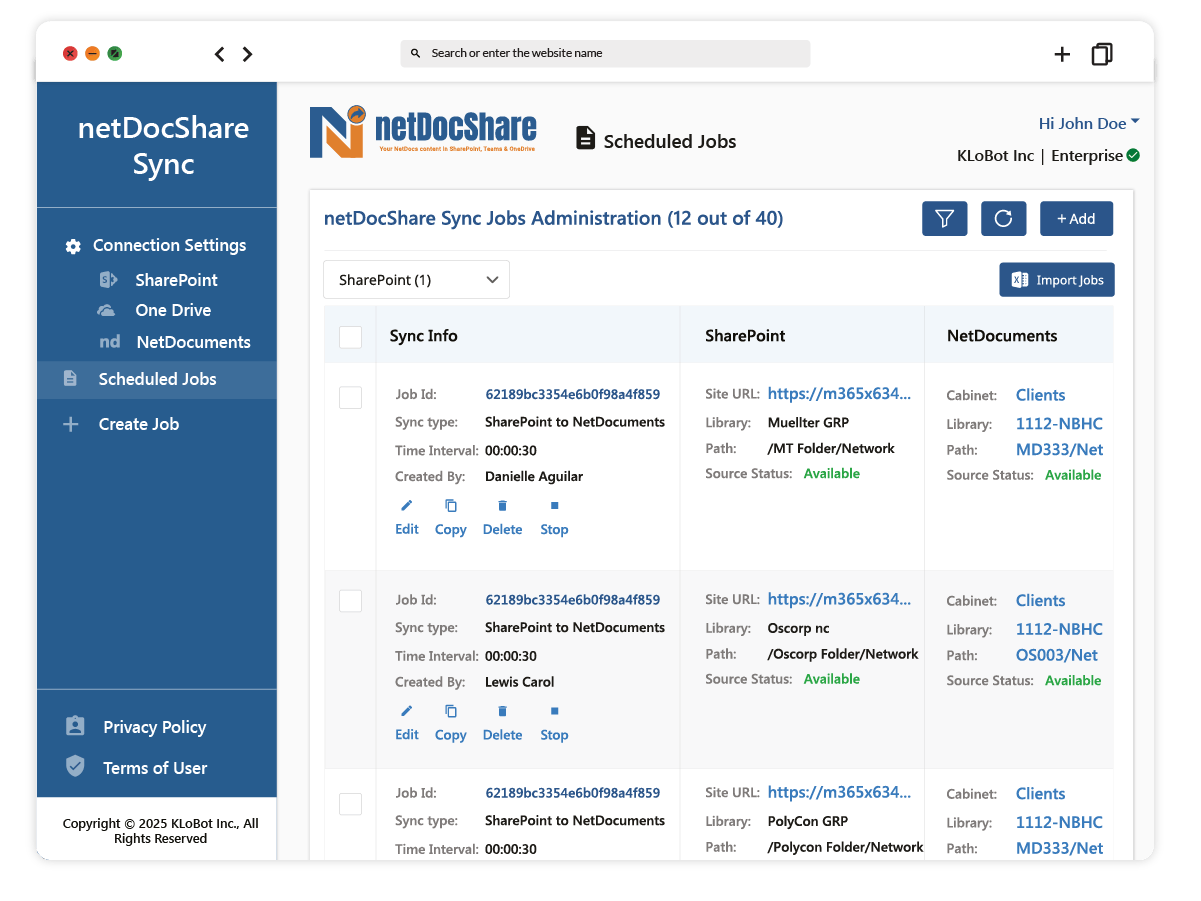Copy Lewis Carol's sync job

451,723
